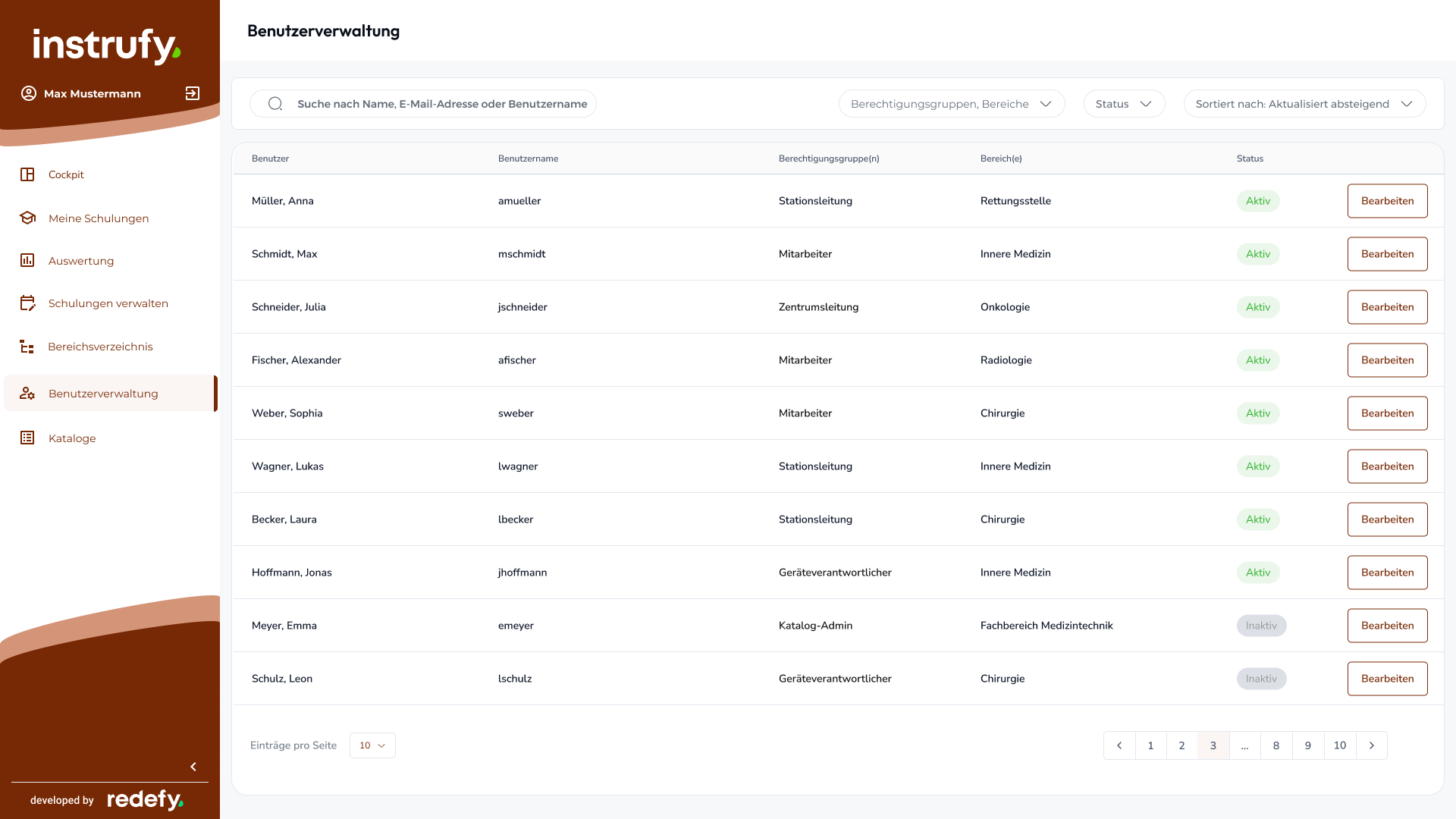
Task: Go to the next page arrow
Action: point(1372,745)
